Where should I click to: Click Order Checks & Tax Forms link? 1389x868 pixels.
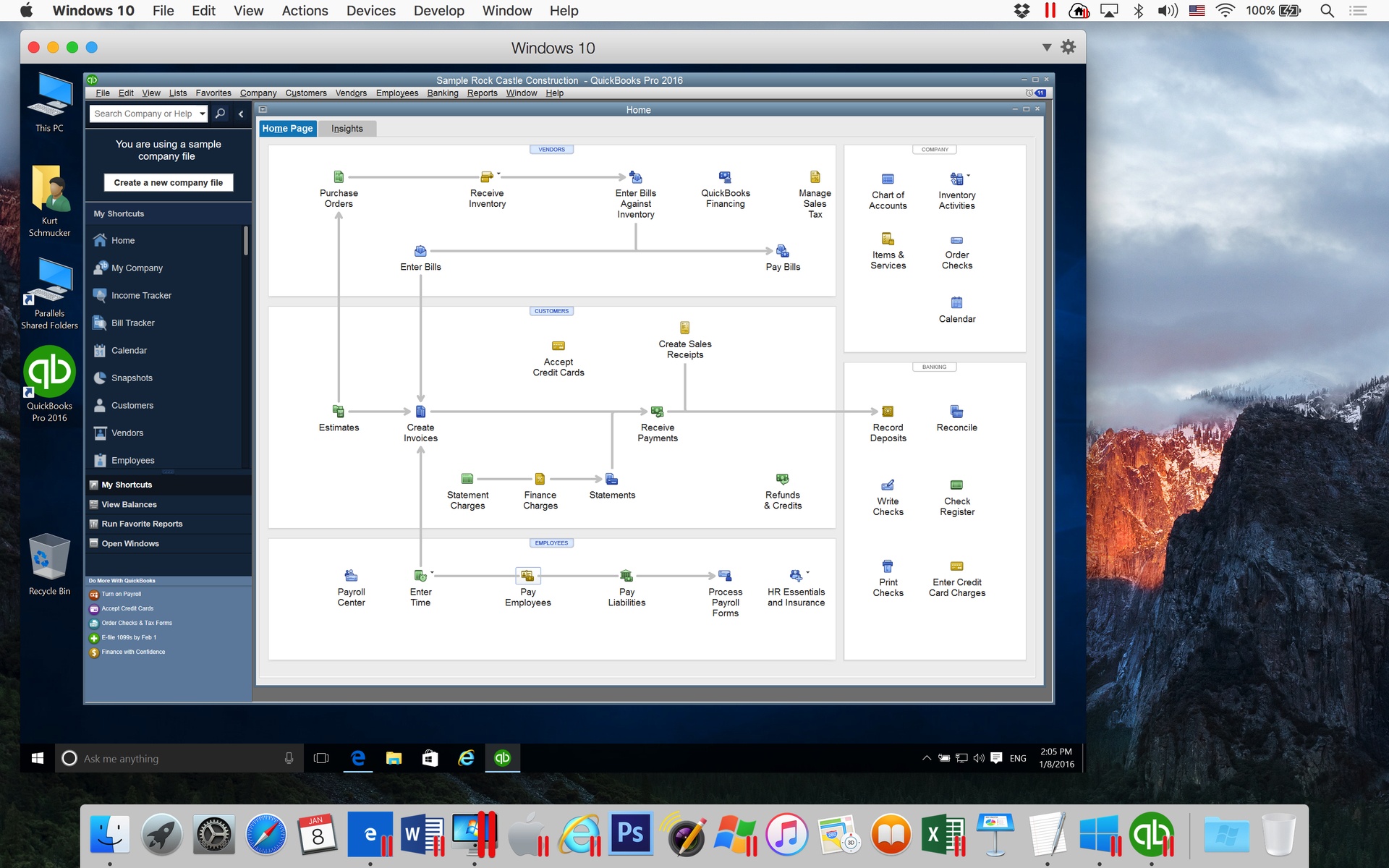(136, 624)
